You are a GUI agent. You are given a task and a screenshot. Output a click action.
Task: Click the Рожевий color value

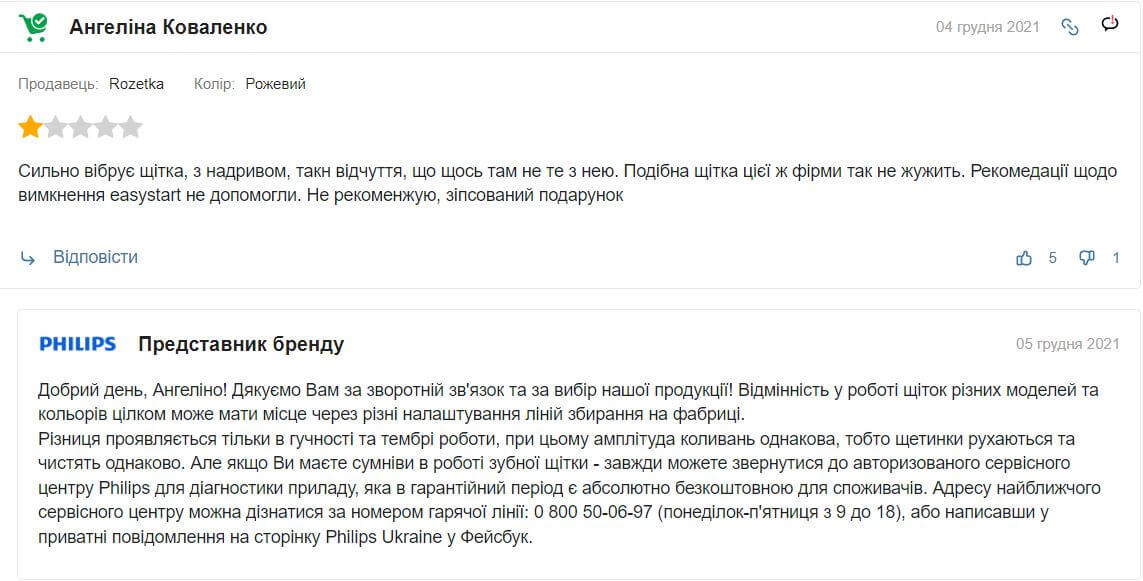pyautogui.click(x=275, y=84)
